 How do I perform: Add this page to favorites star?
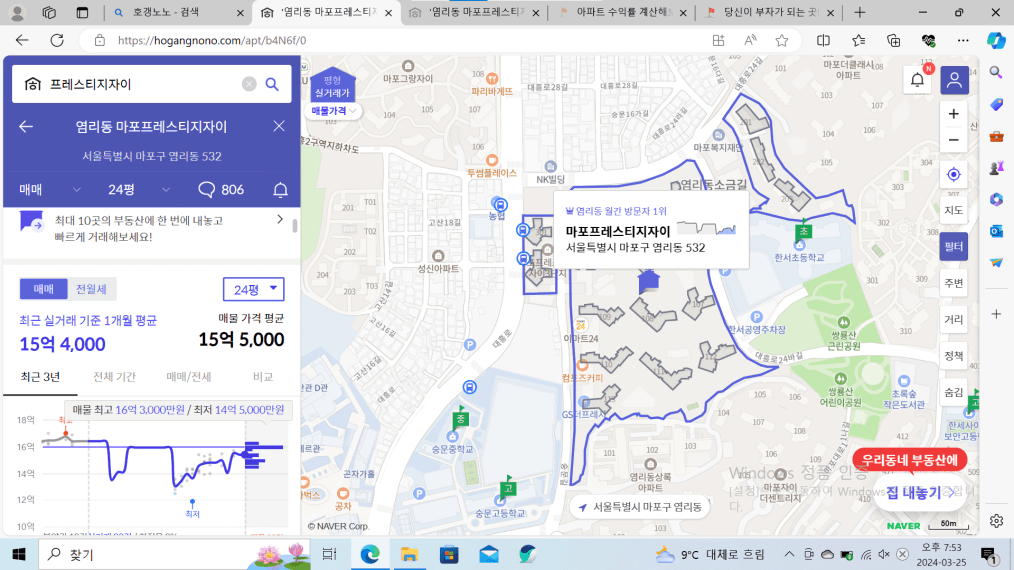pos(782,40)
